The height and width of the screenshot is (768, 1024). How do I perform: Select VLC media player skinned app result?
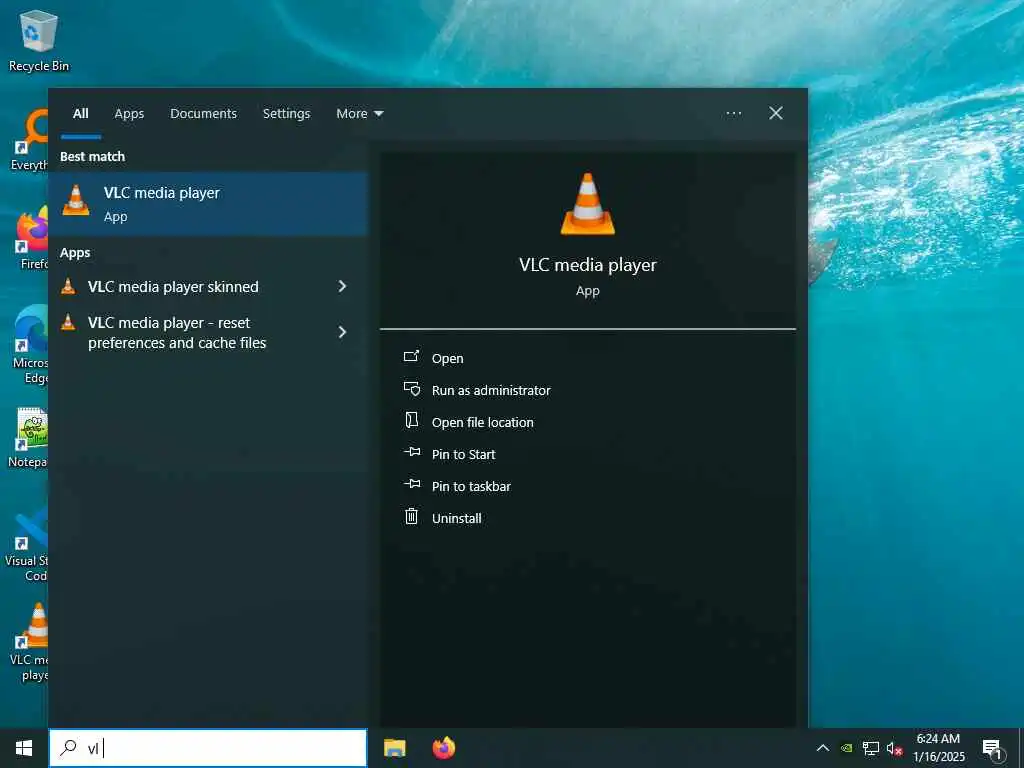pyautogui.click(x=173, y=287)
